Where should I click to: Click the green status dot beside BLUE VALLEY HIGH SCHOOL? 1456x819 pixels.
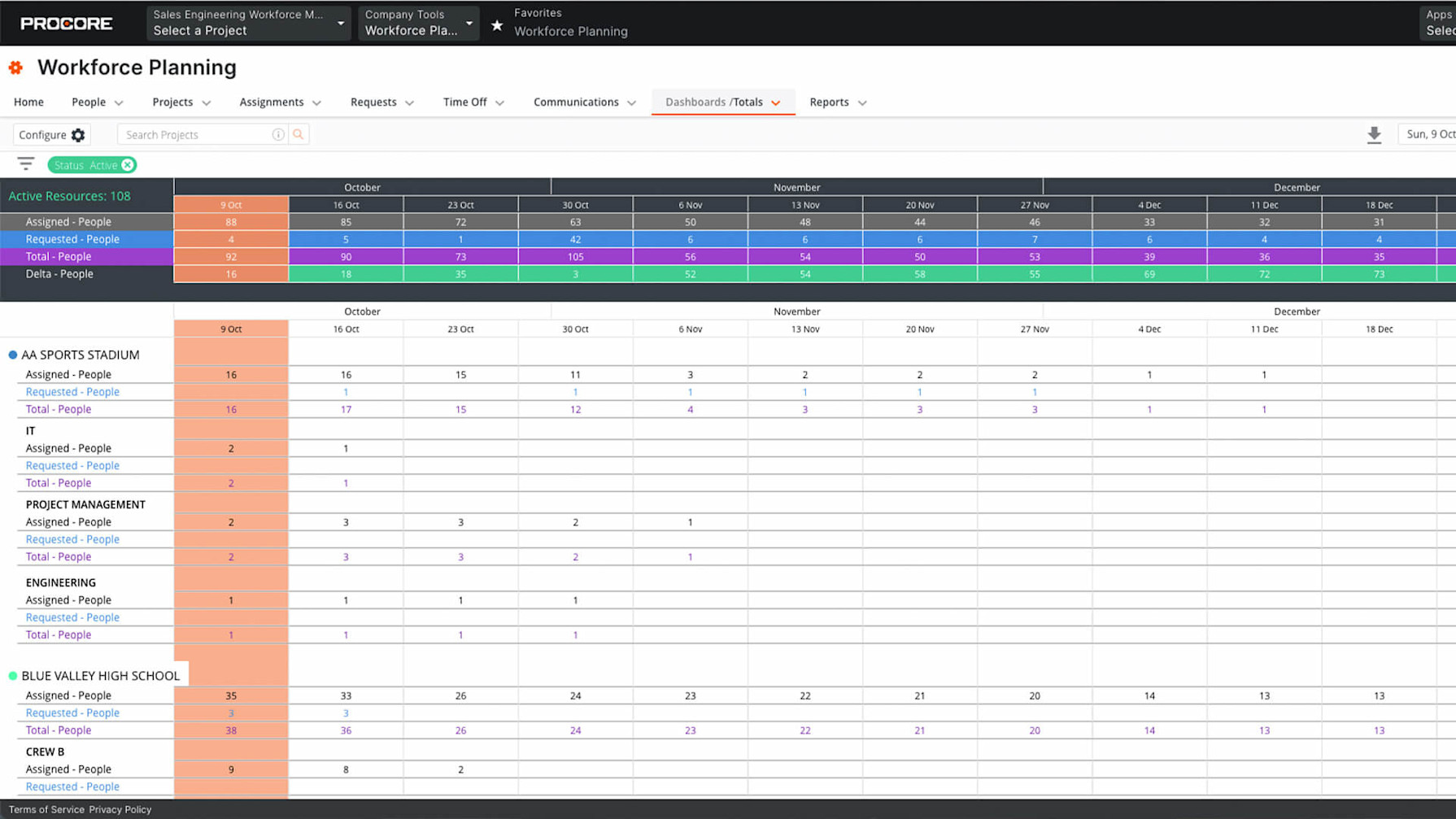click(x=12, y=675)
